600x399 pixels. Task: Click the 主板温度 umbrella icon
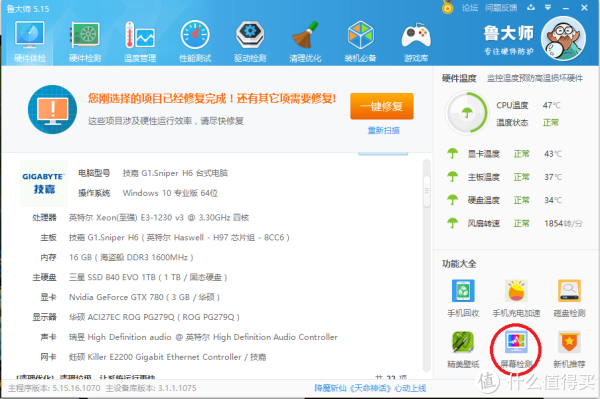tap(453, 177)
